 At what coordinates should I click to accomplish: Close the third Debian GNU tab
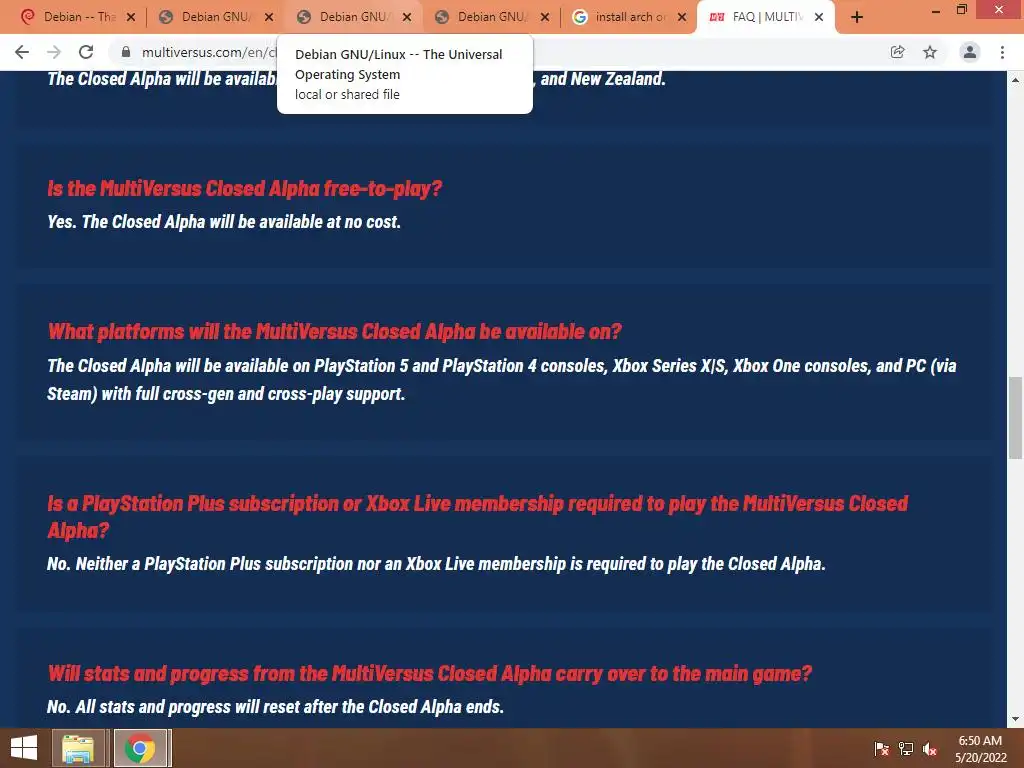pyautogui.click(x=408, y=18)
